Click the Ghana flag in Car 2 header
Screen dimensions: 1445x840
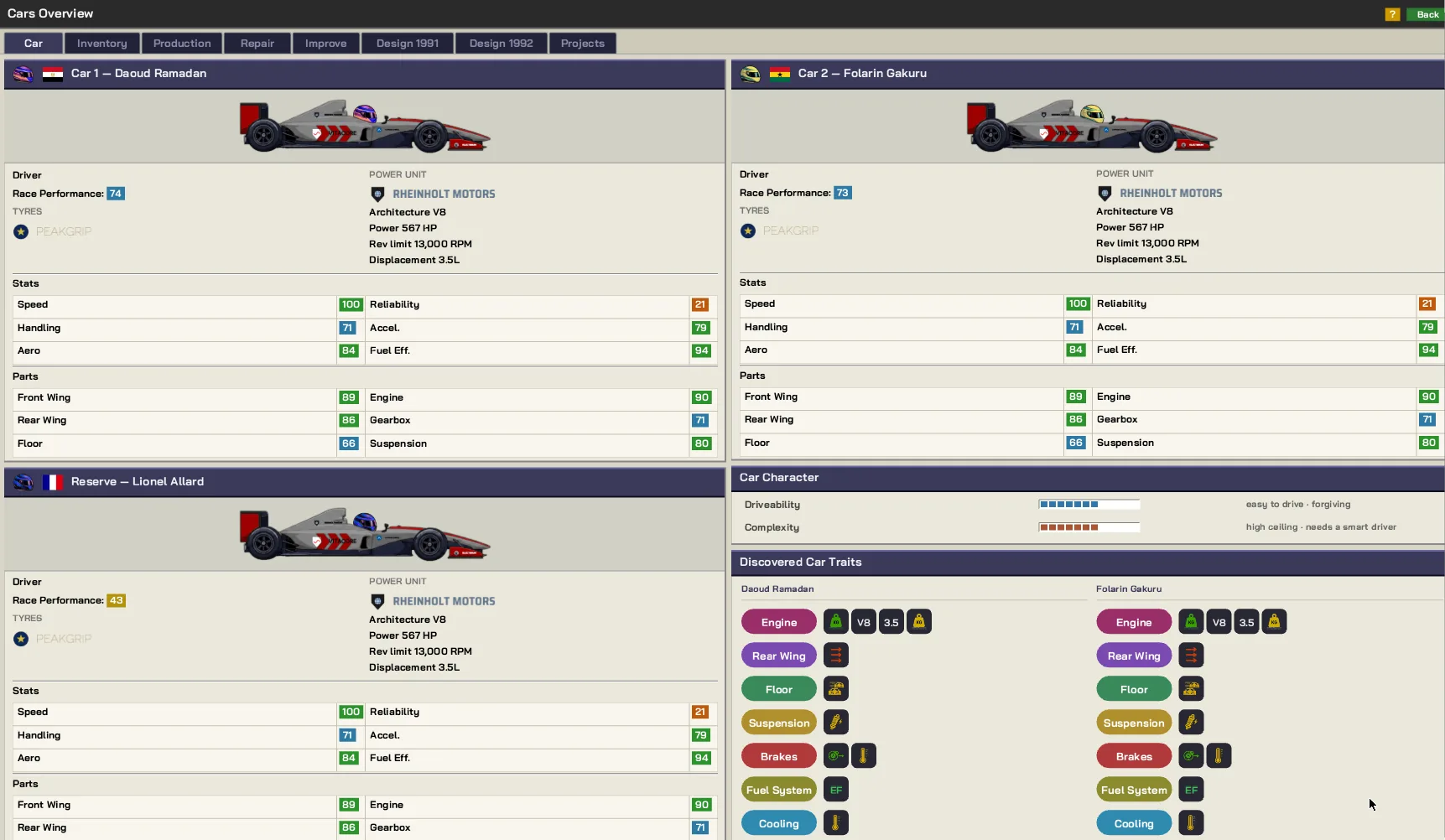point(780,74)
